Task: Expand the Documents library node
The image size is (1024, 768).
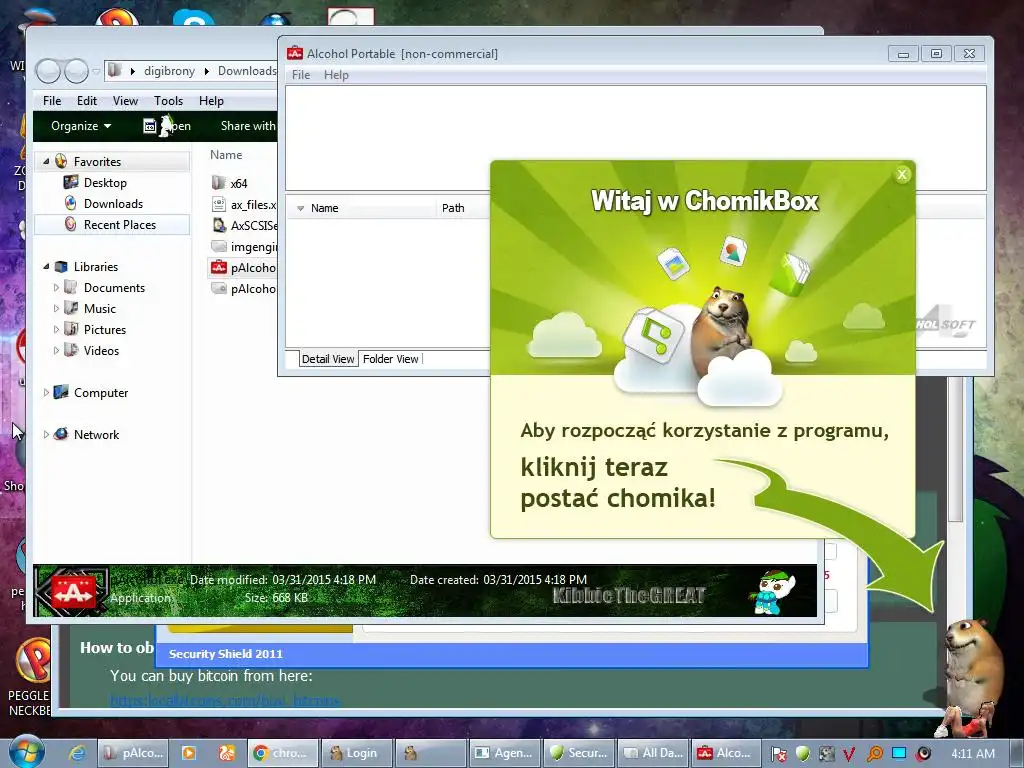Action: tap(56, 287)
